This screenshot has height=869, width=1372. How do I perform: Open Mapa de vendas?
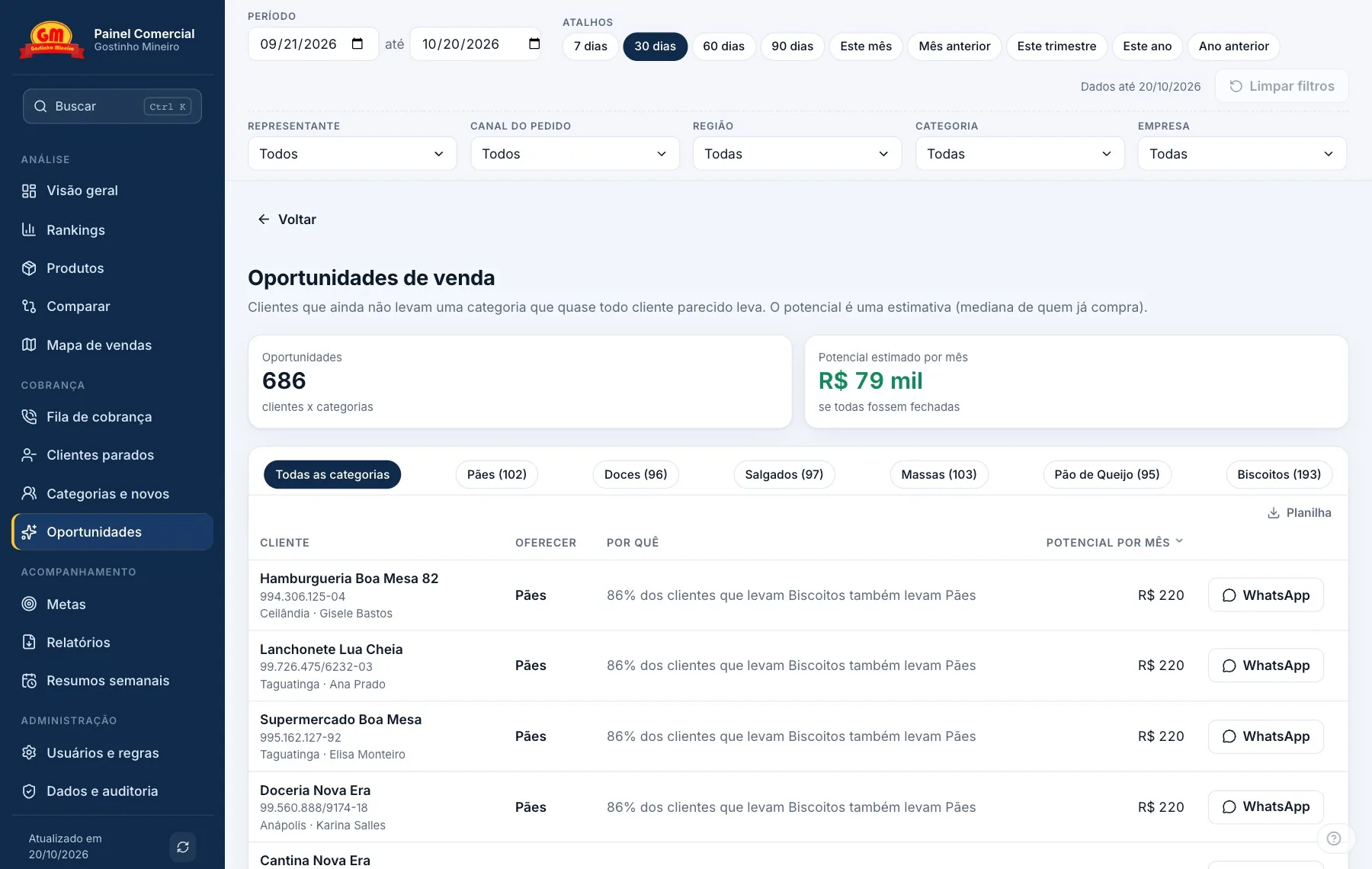[112, 345]
